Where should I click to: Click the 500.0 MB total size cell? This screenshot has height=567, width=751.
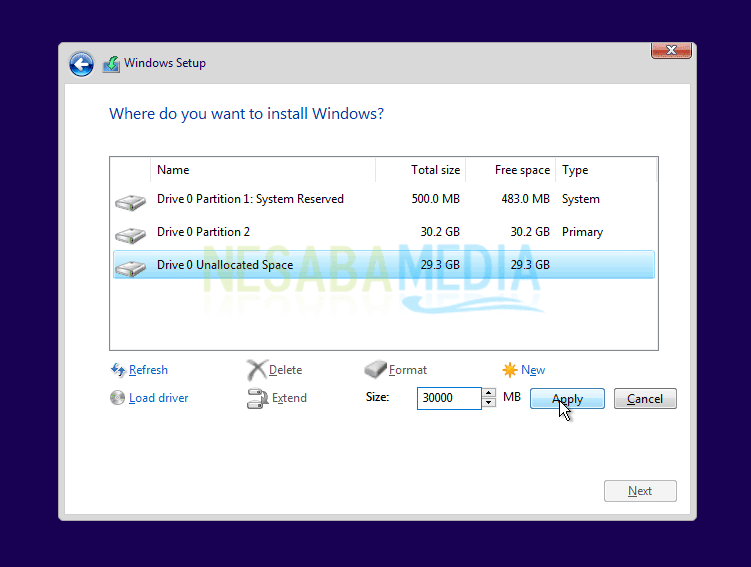(435, 199)
